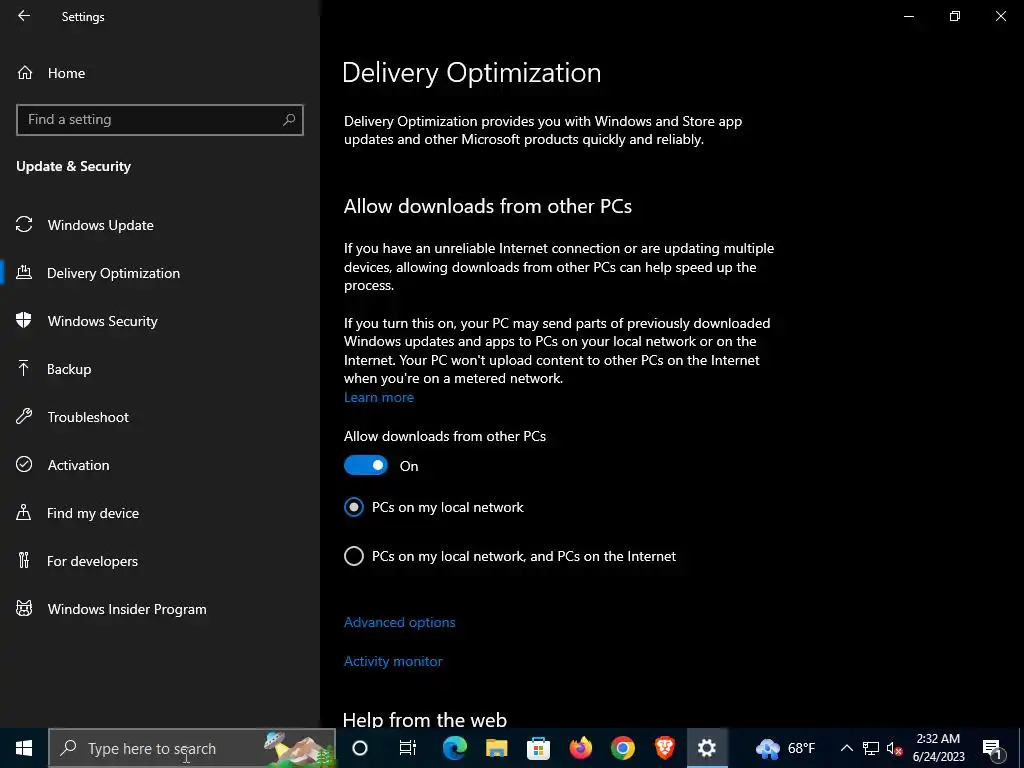
Task: Select PCs on my local network option
Action: [434, 507]
